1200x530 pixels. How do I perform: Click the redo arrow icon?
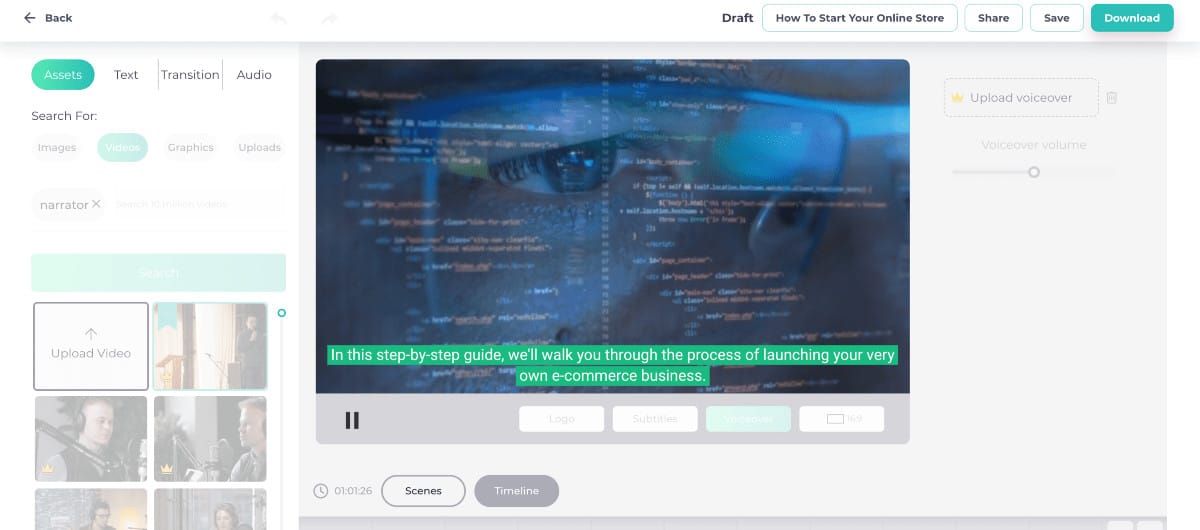coord(329,18)
